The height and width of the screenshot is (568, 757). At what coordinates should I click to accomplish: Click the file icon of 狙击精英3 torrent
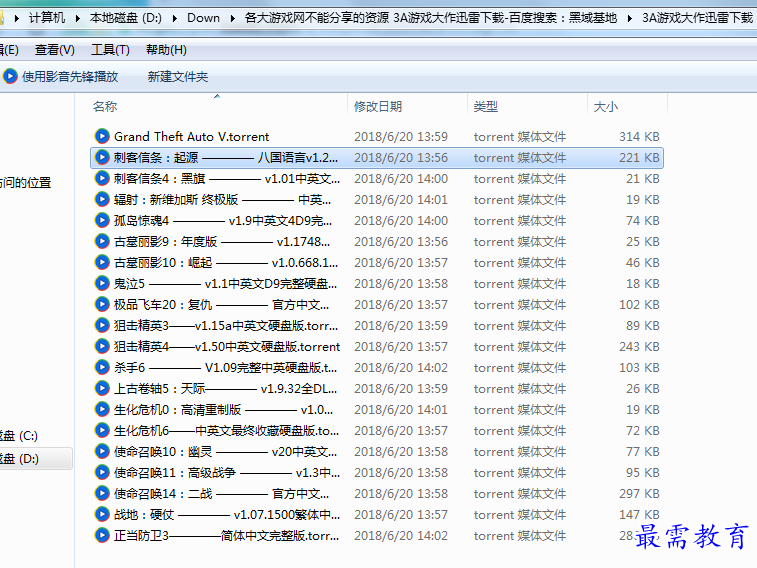pos(102,325)
